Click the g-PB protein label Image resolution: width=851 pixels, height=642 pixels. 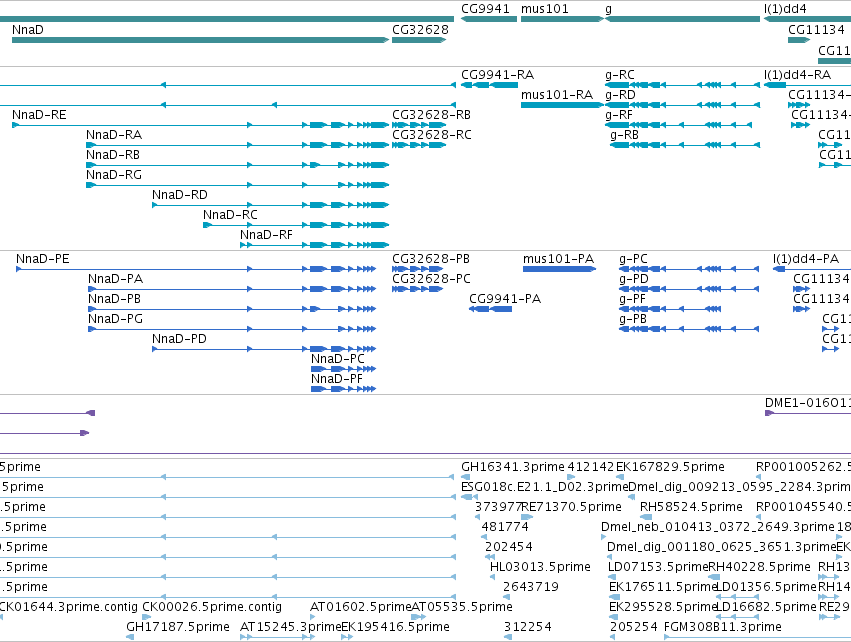633,320
